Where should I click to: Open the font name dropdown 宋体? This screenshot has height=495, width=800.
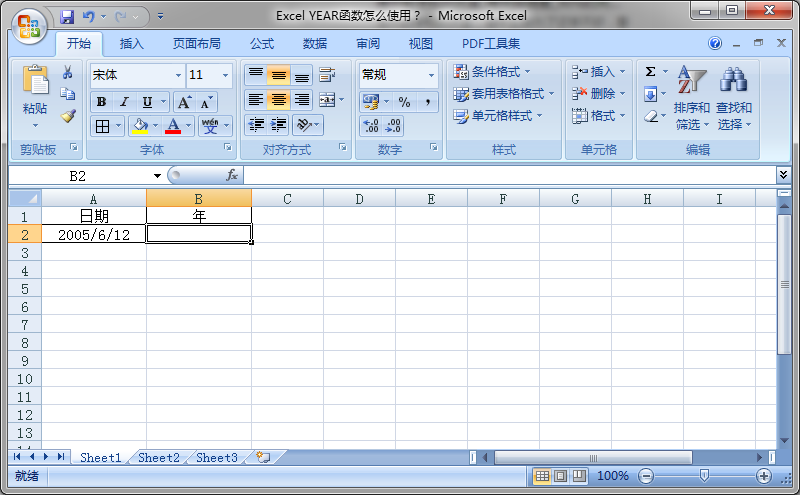[178, 75]
